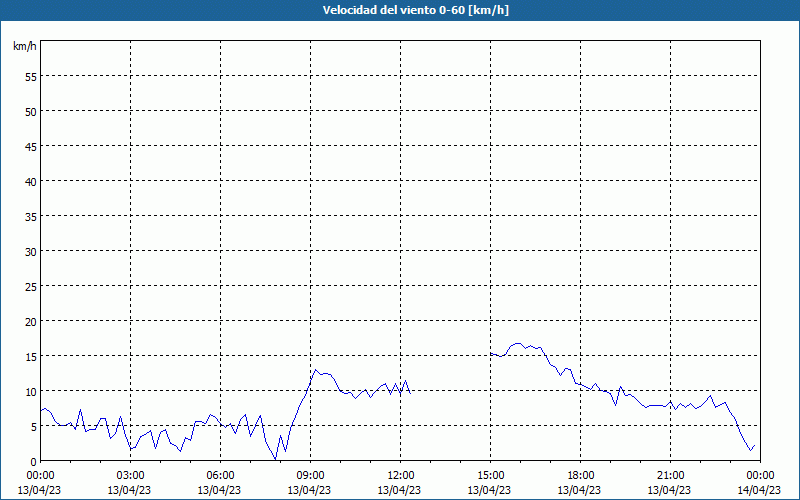Click the 14/04/23 date label
This screenshot has height=500, width=800.
pyautogui.click(x=759, y=490)
